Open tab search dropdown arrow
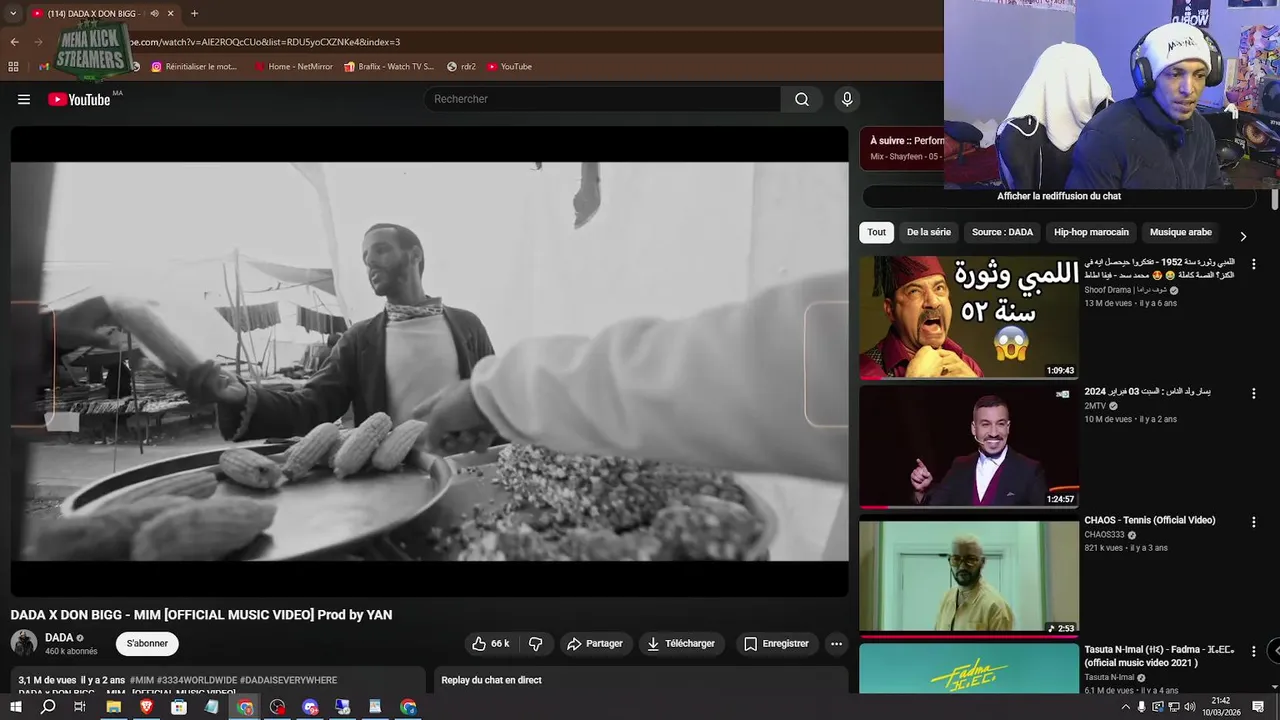The height and width of the screenshot is (720, 1280). (x=13, y=14)
